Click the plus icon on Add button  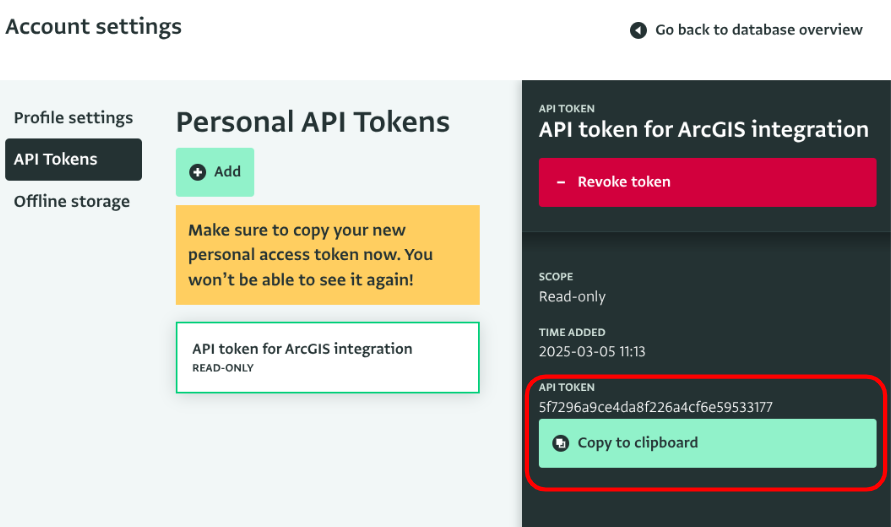(x=198, y=172)
